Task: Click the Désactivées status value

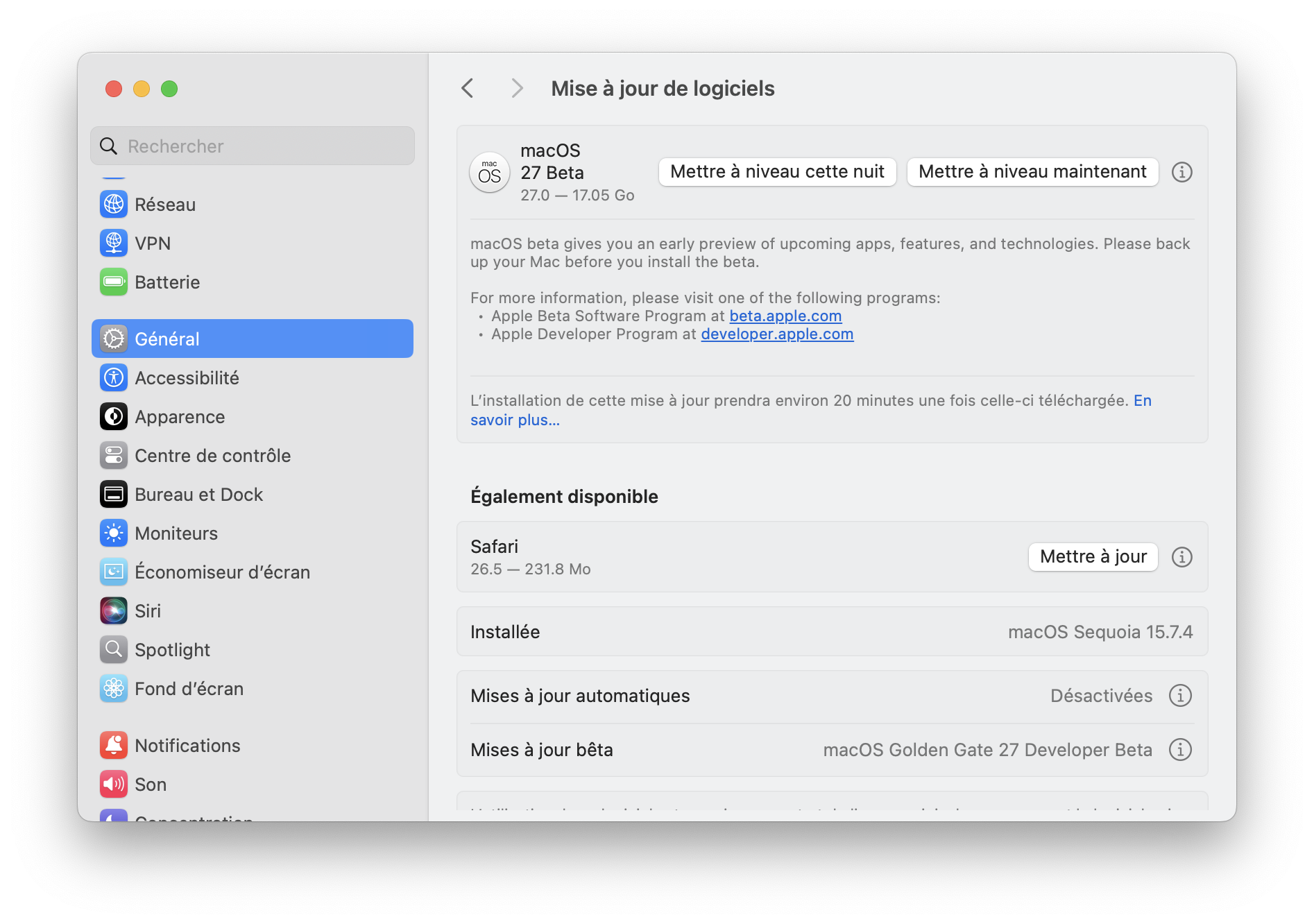Action: (1102, 696)
